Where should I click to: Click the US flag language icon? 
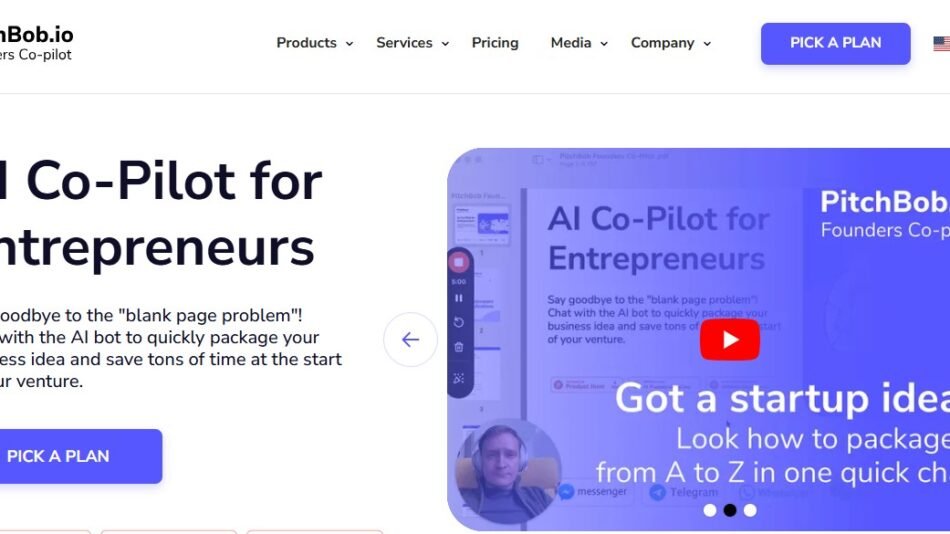point(942,44)
